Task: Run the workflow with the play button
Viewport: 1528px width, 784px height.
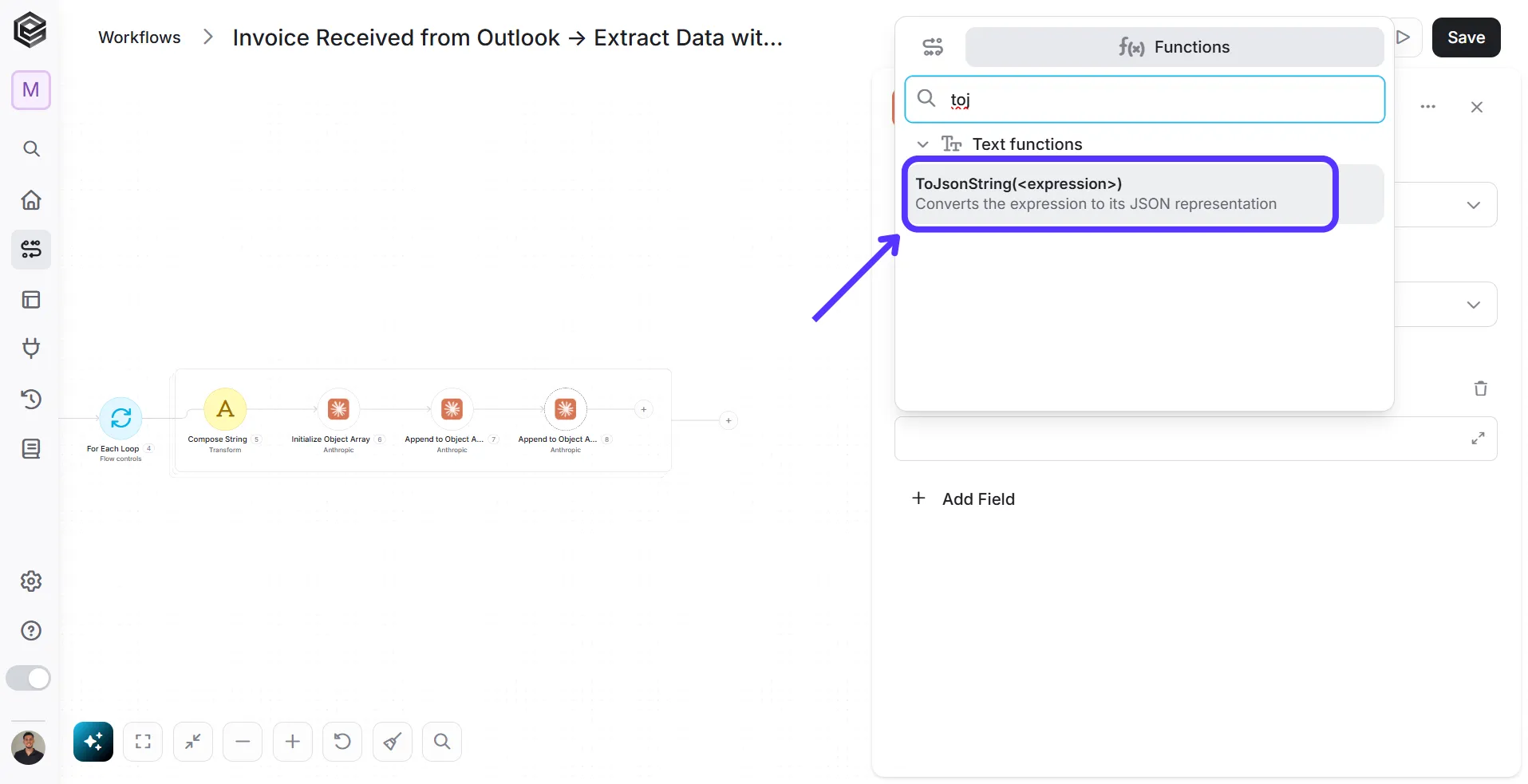Action: point(1404,37)
